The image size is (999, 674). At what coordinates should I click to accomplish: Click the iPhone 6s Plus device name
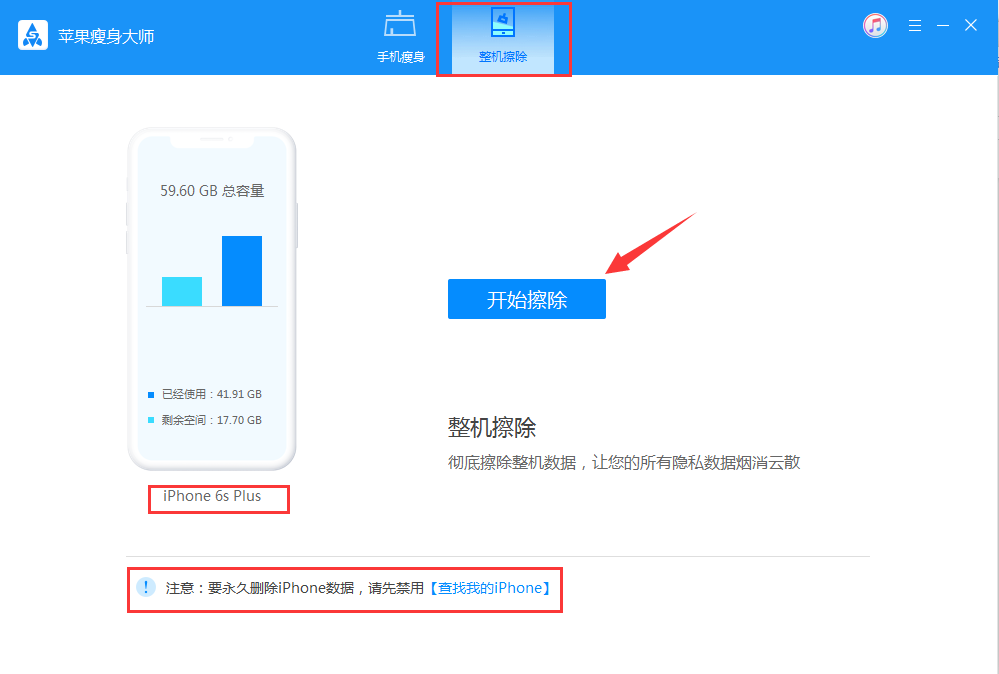tap(212, 496)
